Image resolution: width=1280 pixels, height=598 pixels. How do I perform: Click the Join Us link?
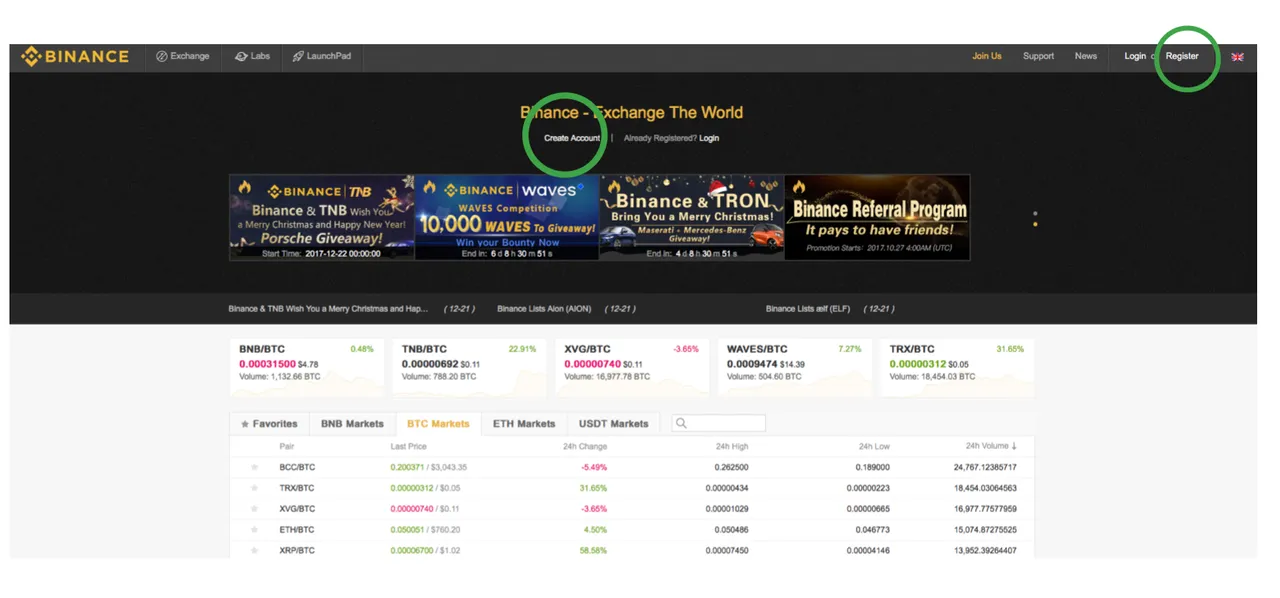pos(987,56)
